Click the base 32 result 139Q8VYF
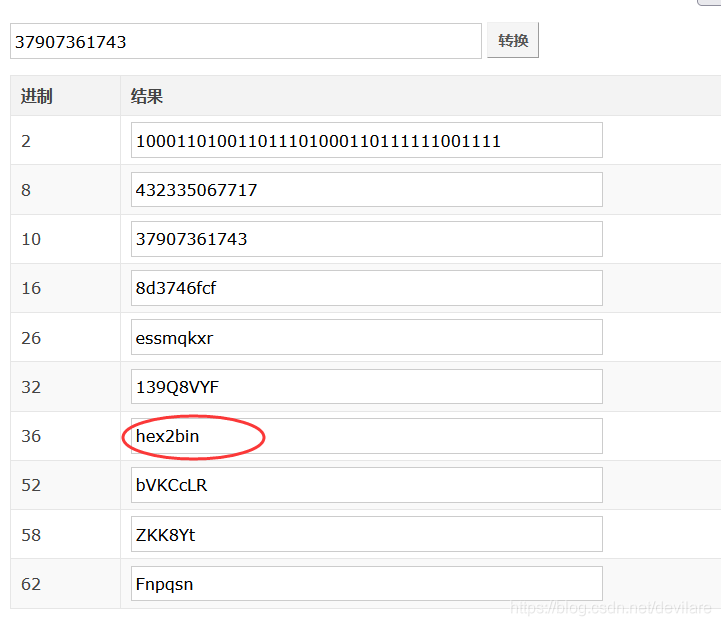 tap(366, 386)
